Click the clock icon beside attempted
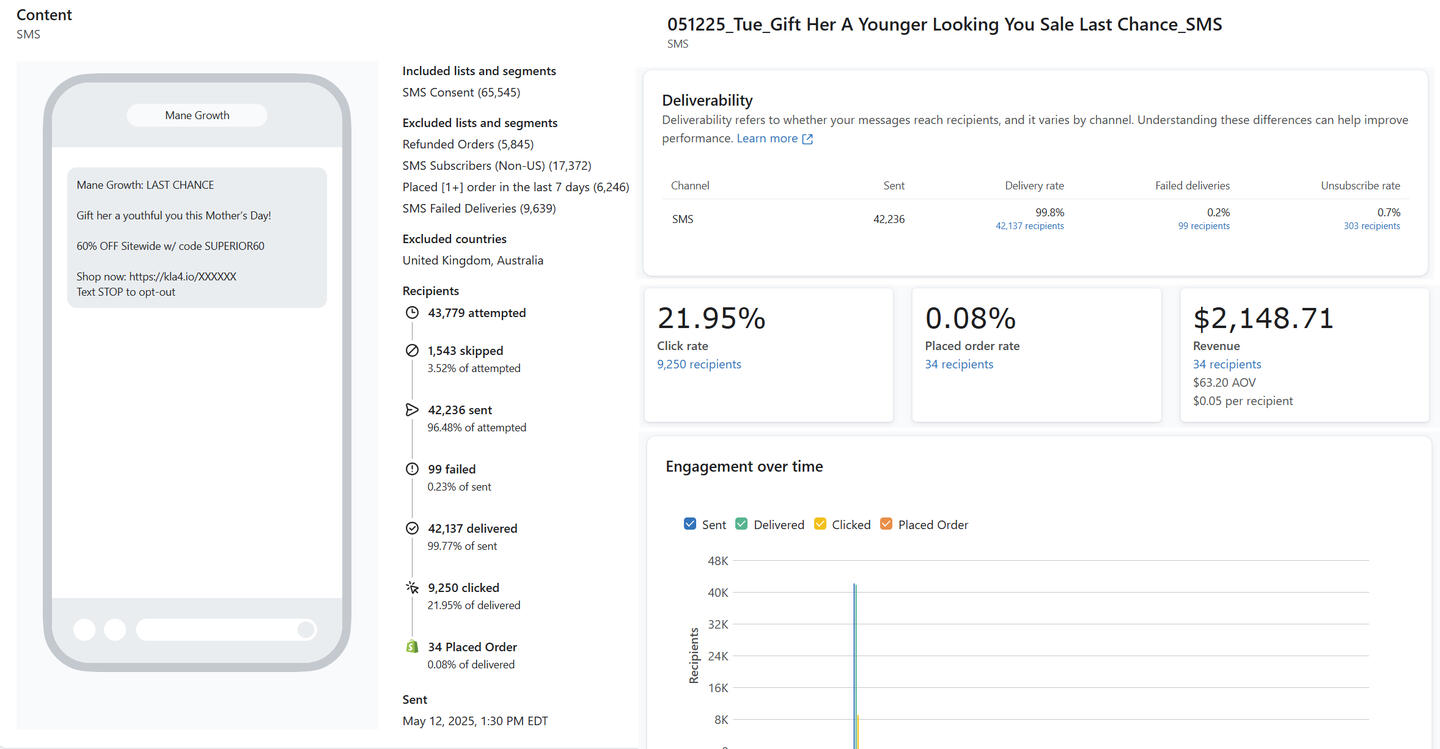The image size is (1440, 749). 412,313
